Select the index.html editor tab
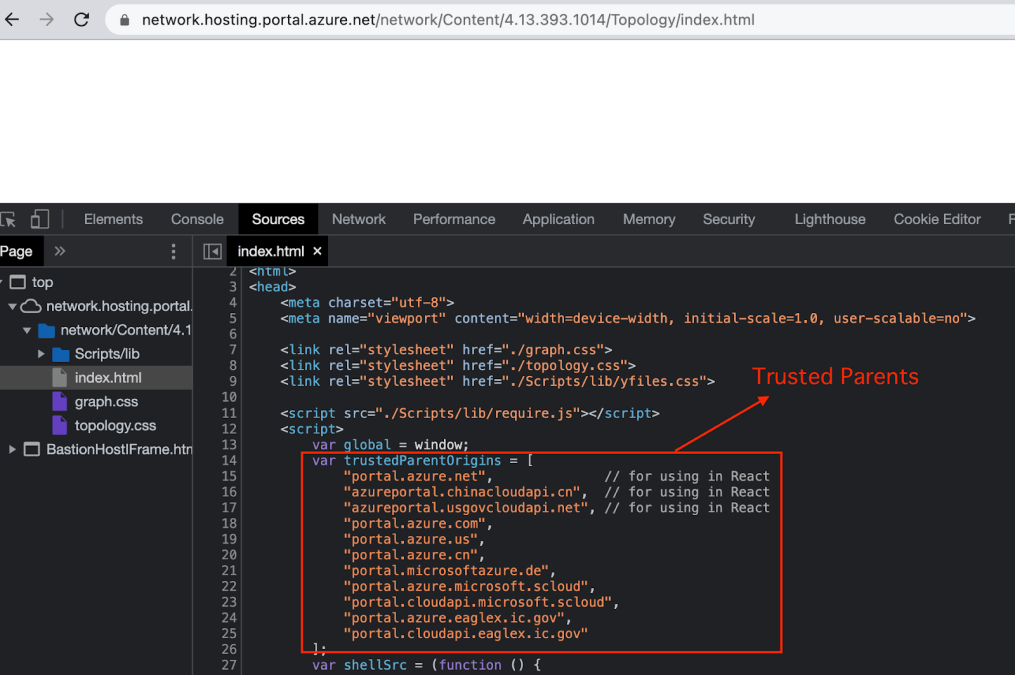The height and width of the screenshot is (675, 1015). point(271,251)
